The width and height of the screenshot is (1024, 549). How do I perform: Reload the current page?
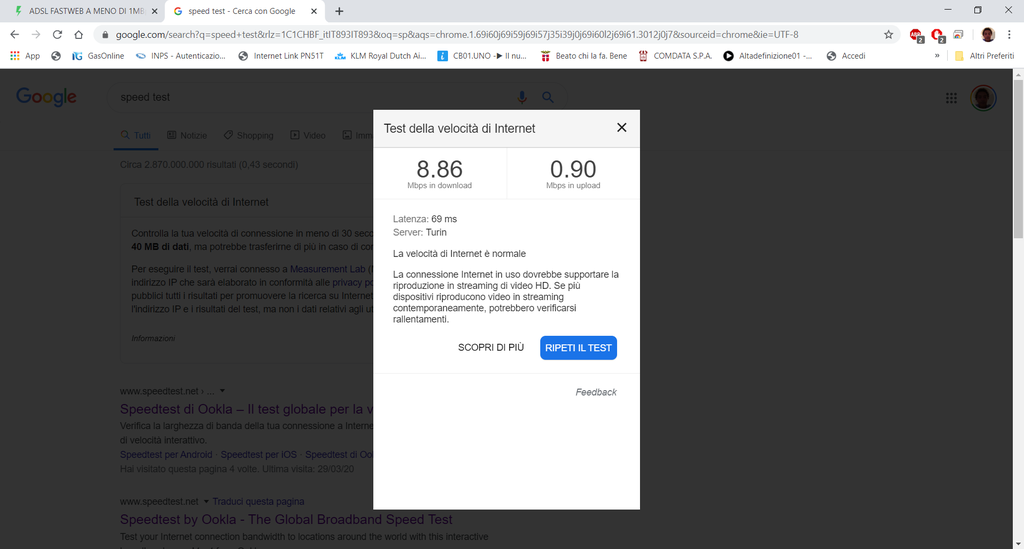[57, 35]
